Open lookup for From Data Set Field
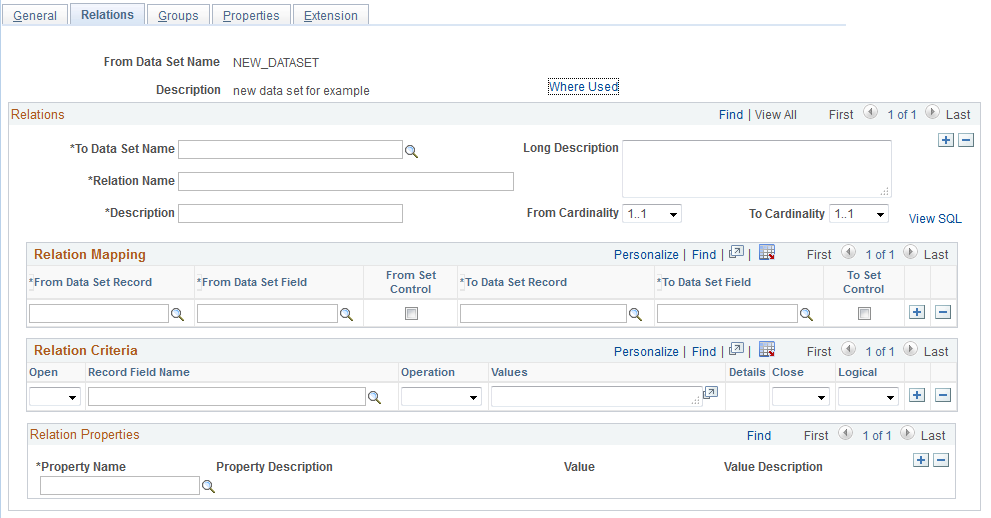This screenshot has width=991, height=518. coord(346,315)
